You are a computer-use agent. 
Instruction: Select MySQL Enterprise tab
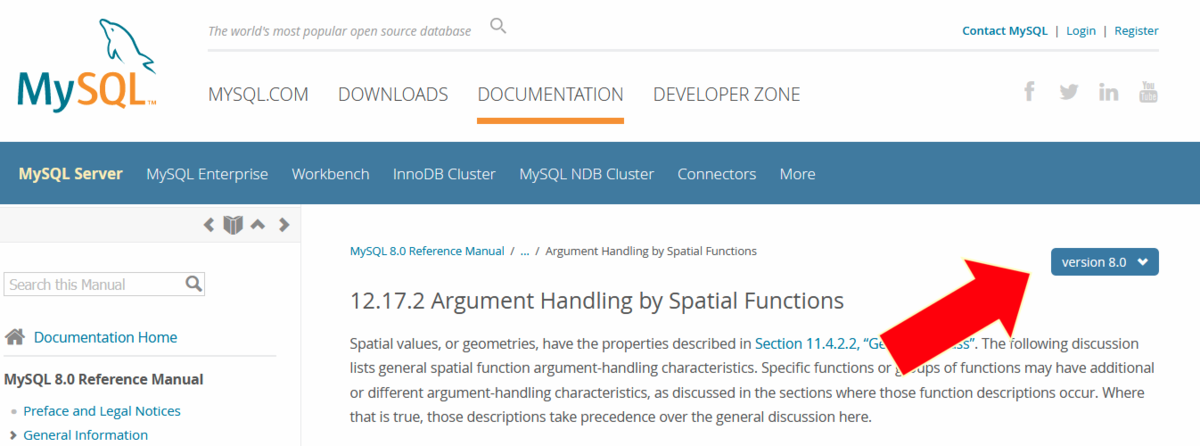[207, 174]
